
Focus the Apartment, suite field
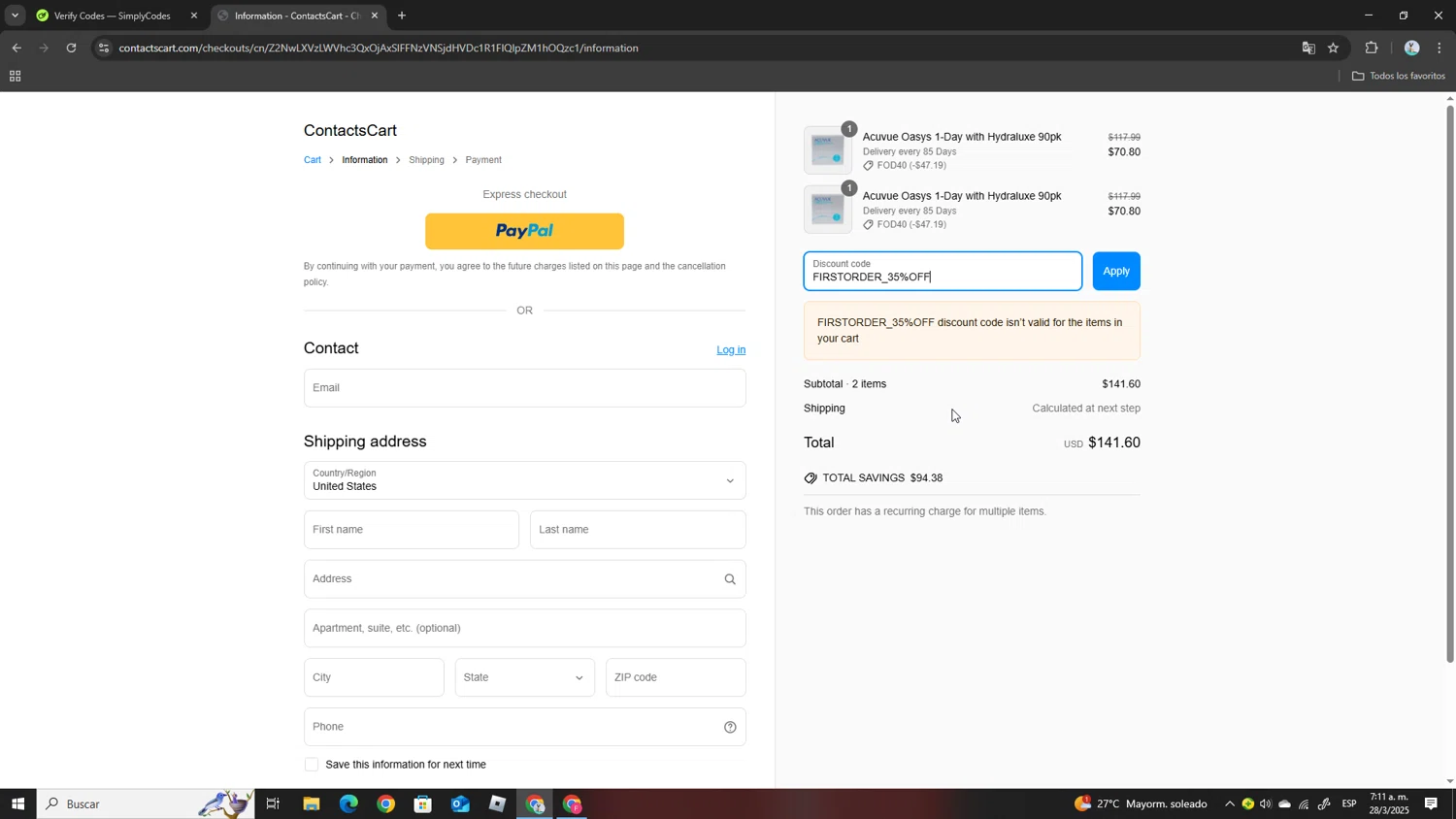(524, 629)
